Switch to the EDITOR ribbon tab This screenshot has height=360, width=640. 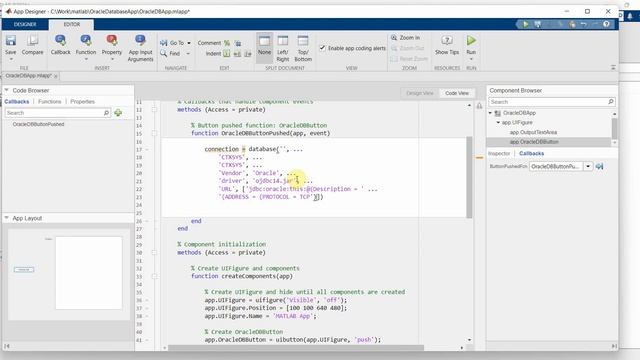coord(71,24)
